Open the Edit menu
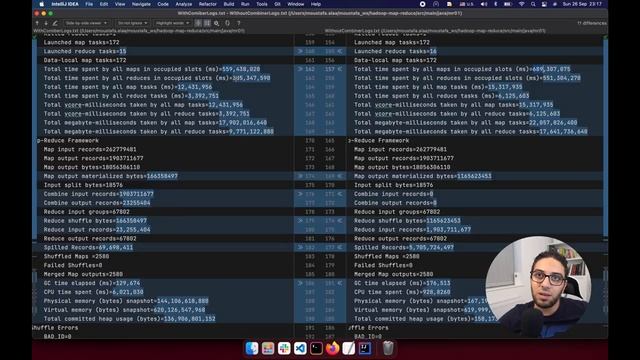 coord(104,4)
